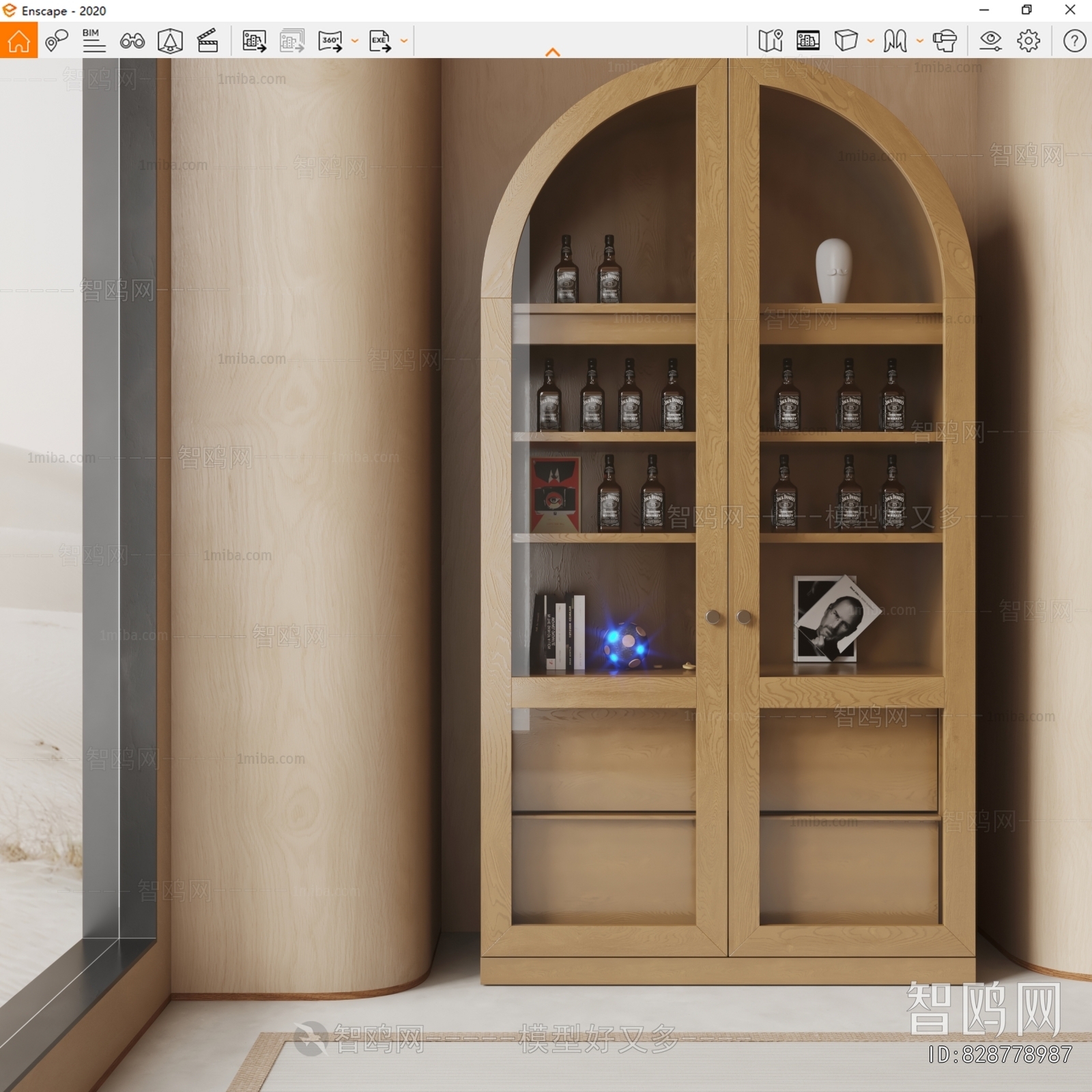
Task: Collapse toolbar with orange chevron
Action: coord(553,52)
